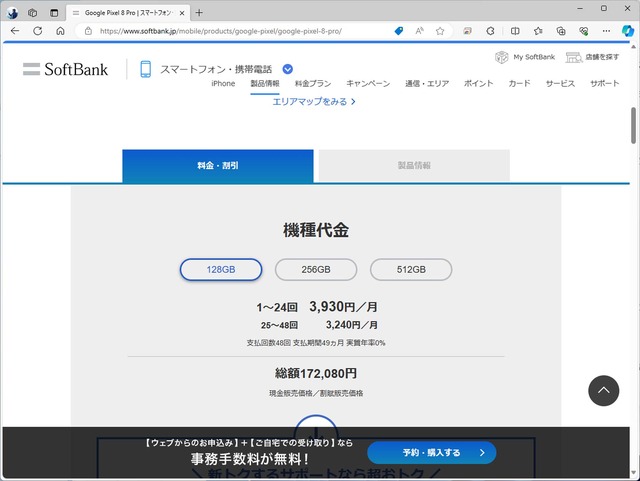Click the 3,240円/月 price text
The image size is (640, 481).
tap(351, 325)
